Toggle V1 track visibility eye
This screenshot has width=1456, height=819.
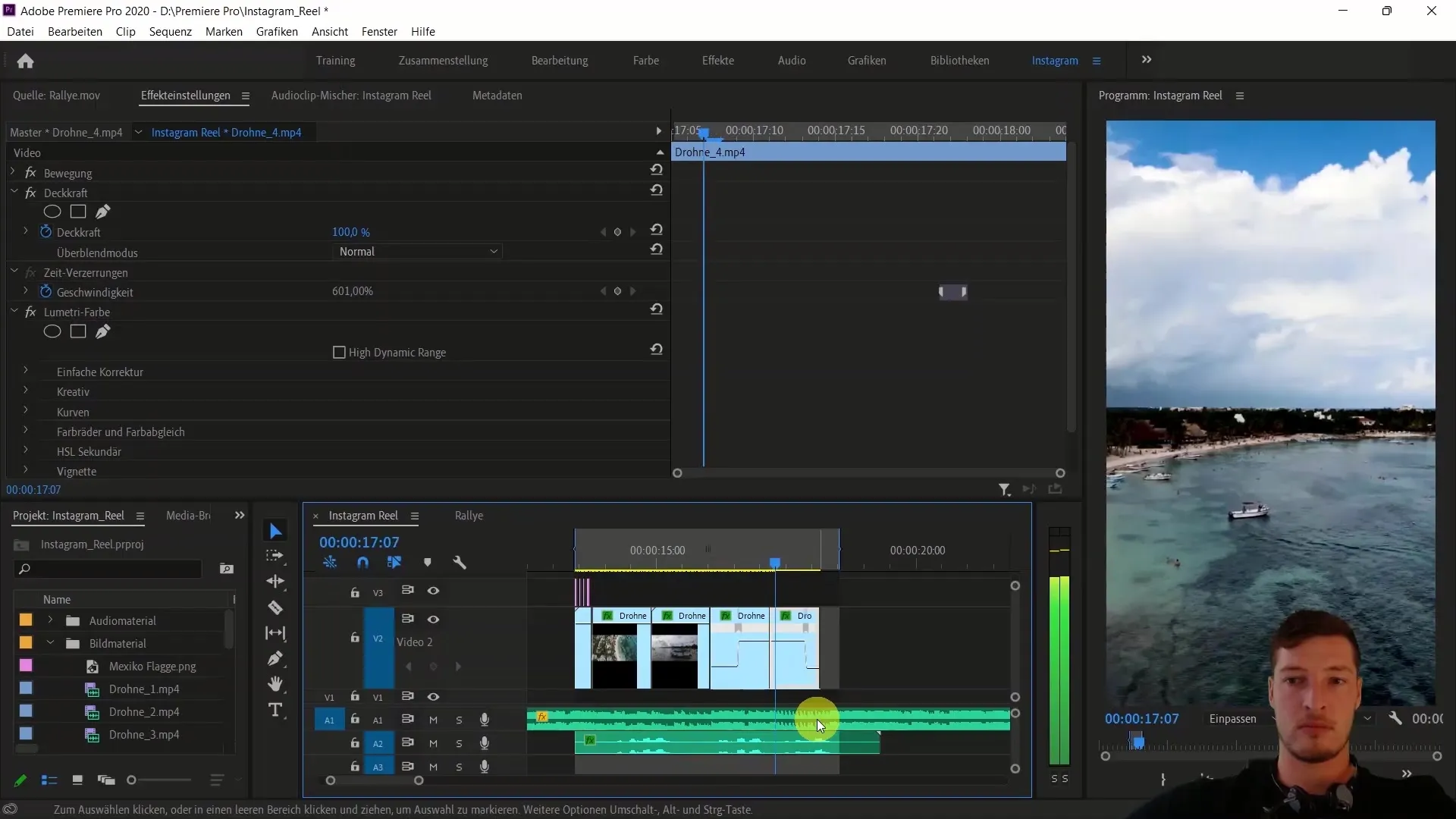coord(433,696)
